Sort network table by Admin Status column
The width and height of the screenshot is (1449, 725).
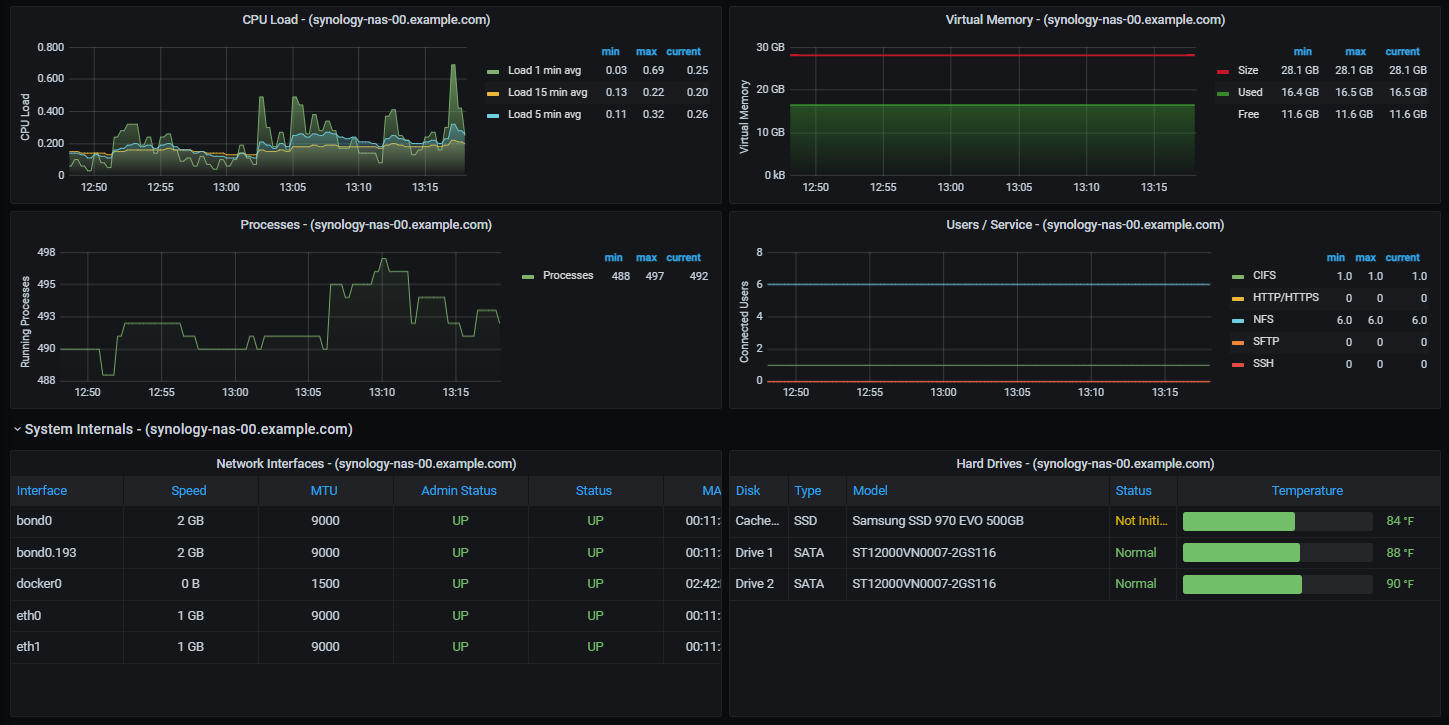pyautogui.click(x=460, y=491)
